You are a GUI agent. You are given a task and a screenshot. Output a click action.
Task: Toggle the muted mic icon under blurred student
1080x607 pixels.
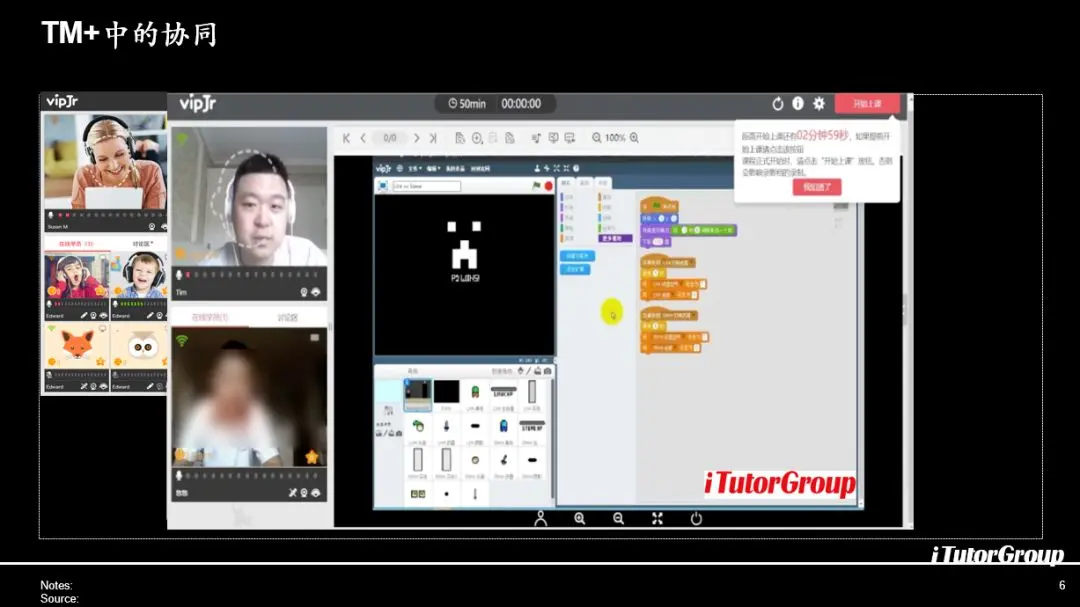pos(293,493)
